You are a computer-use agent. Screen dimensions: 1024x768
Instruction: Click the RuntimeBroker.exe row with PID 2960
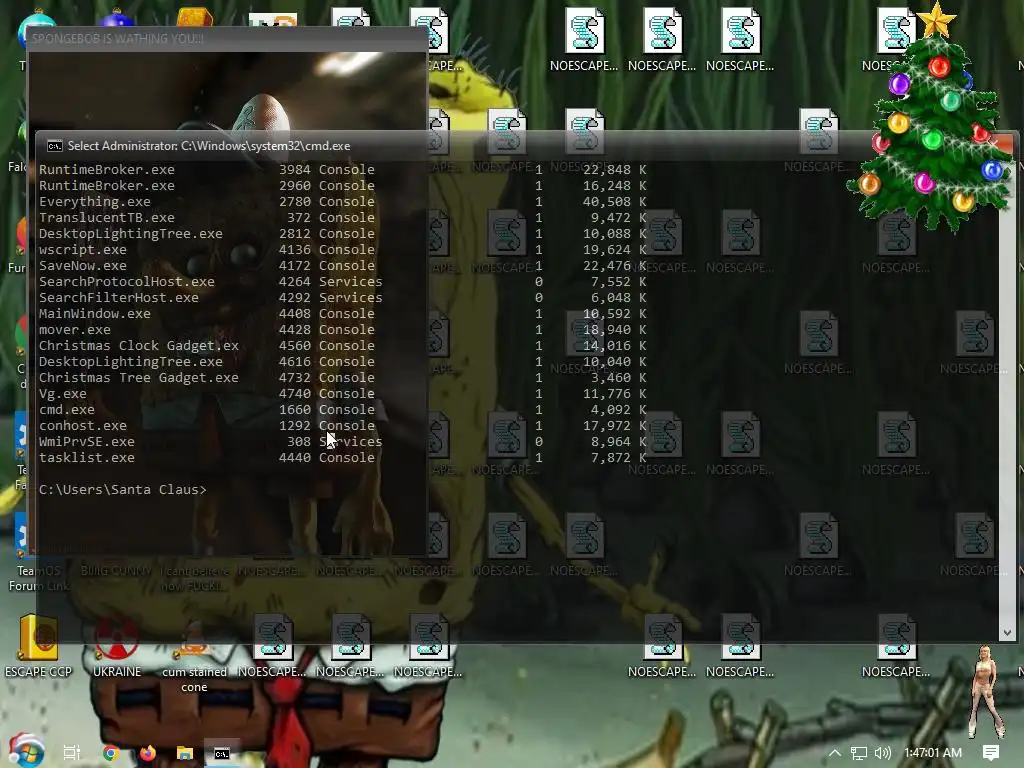(343, 185)
